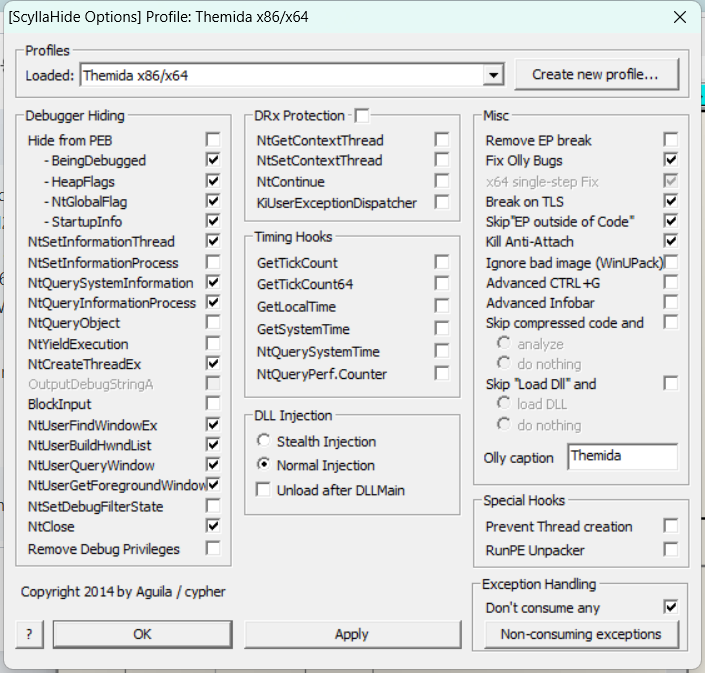Open Non-consuming exceptions dialog
This screenshot has width=705, height=673.
point(581,634)
